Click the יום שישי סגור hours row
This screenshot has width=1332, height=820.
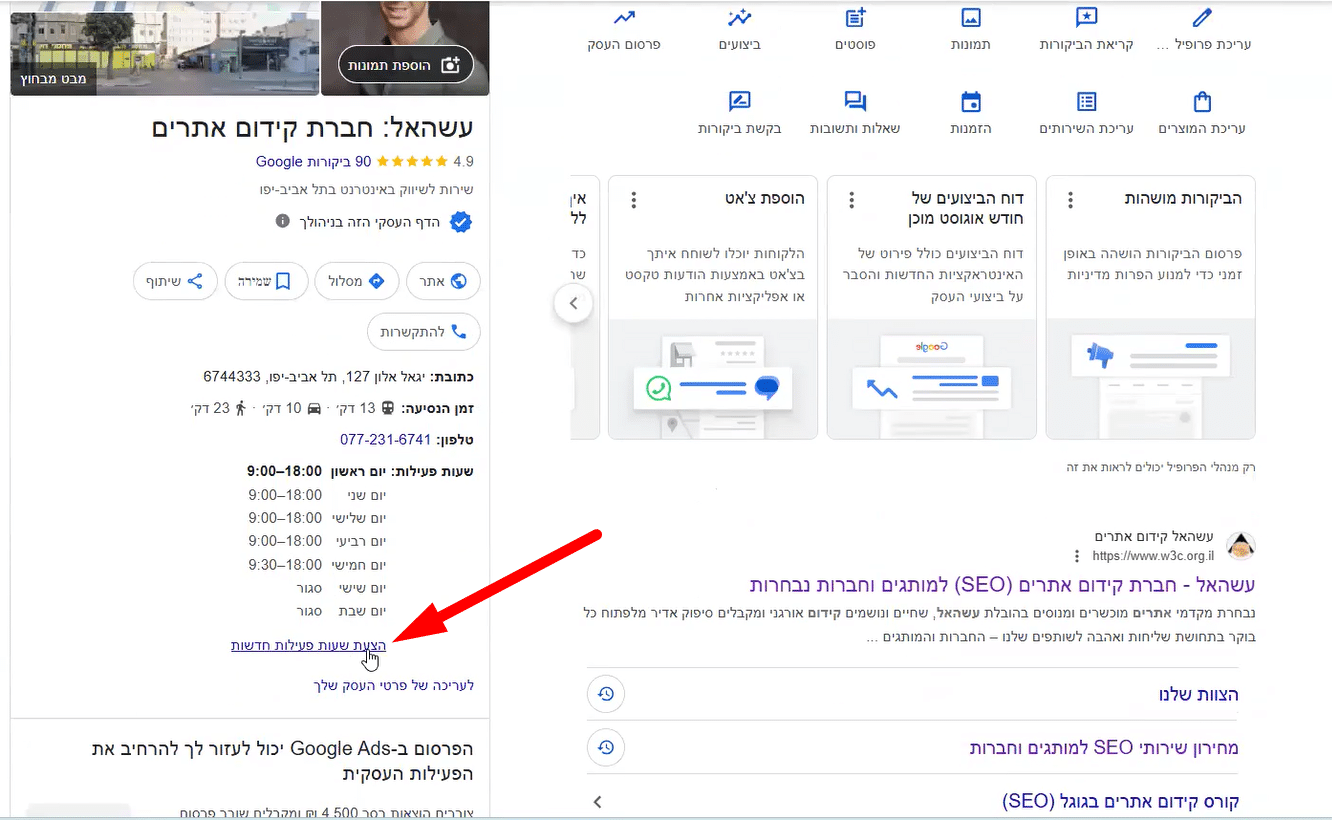point(340,588)
